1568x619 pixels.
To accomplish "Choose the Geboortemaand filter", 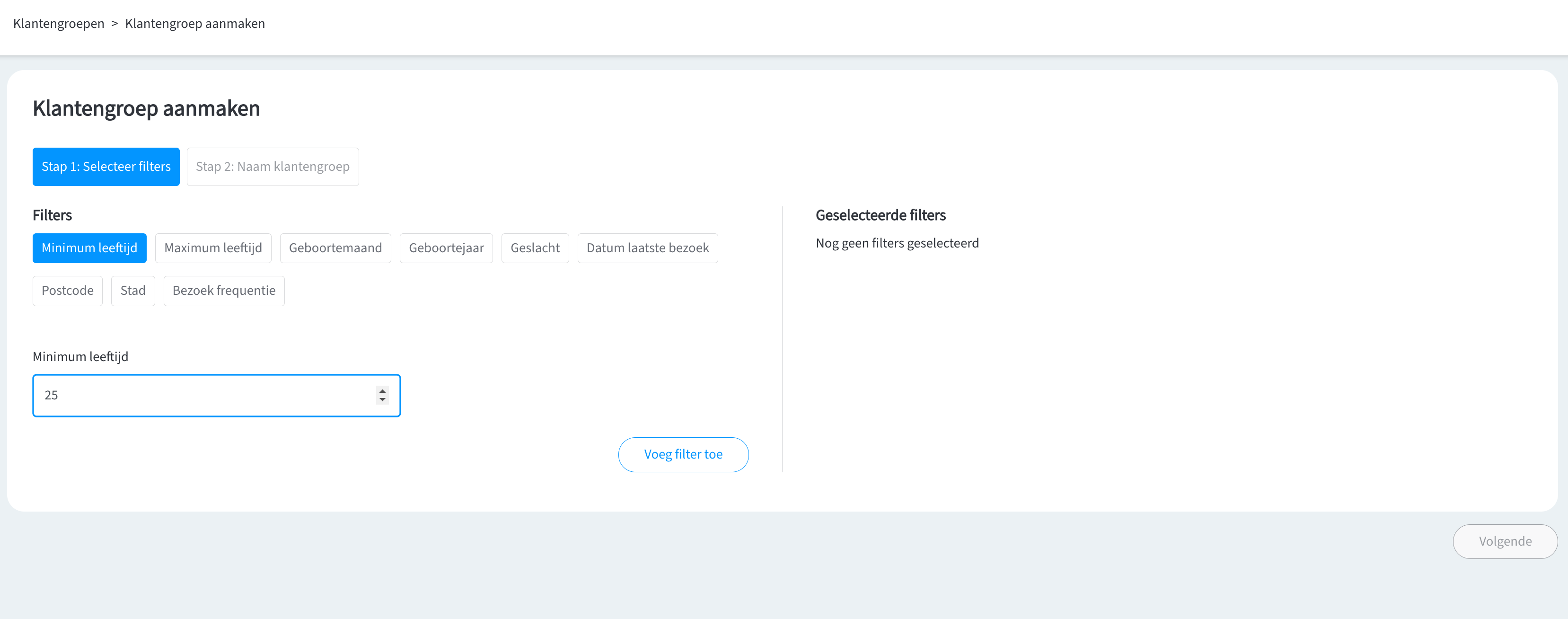I will pos(335,248).
